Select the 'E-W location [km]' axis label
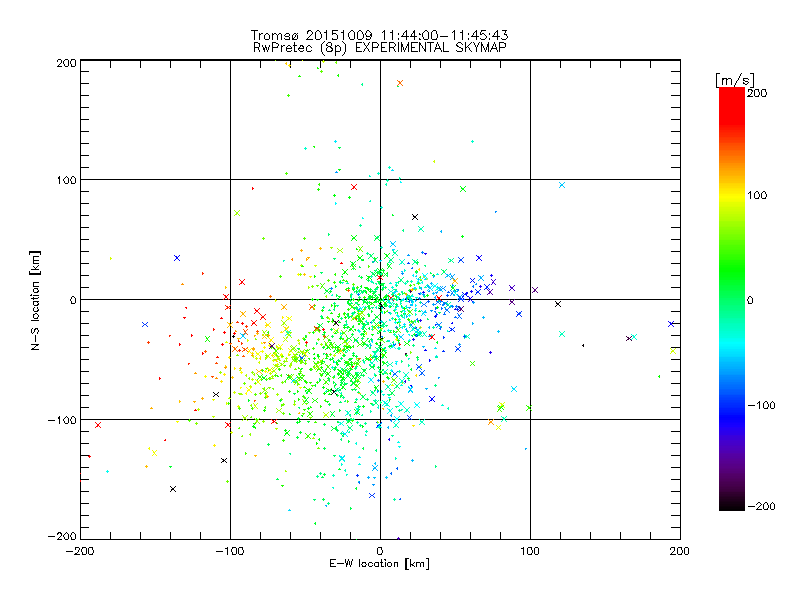Viewport: 800px width, 600px height. (380, 563)
